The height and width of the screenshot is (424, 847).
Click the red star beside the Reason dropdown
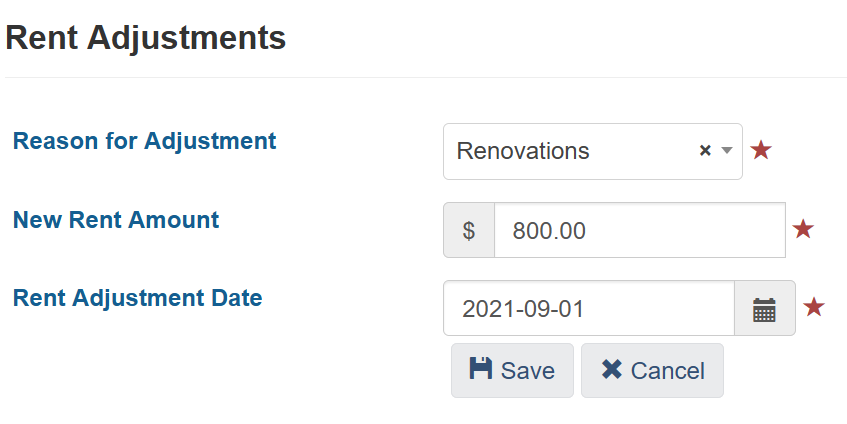click(x=761, y=150)
